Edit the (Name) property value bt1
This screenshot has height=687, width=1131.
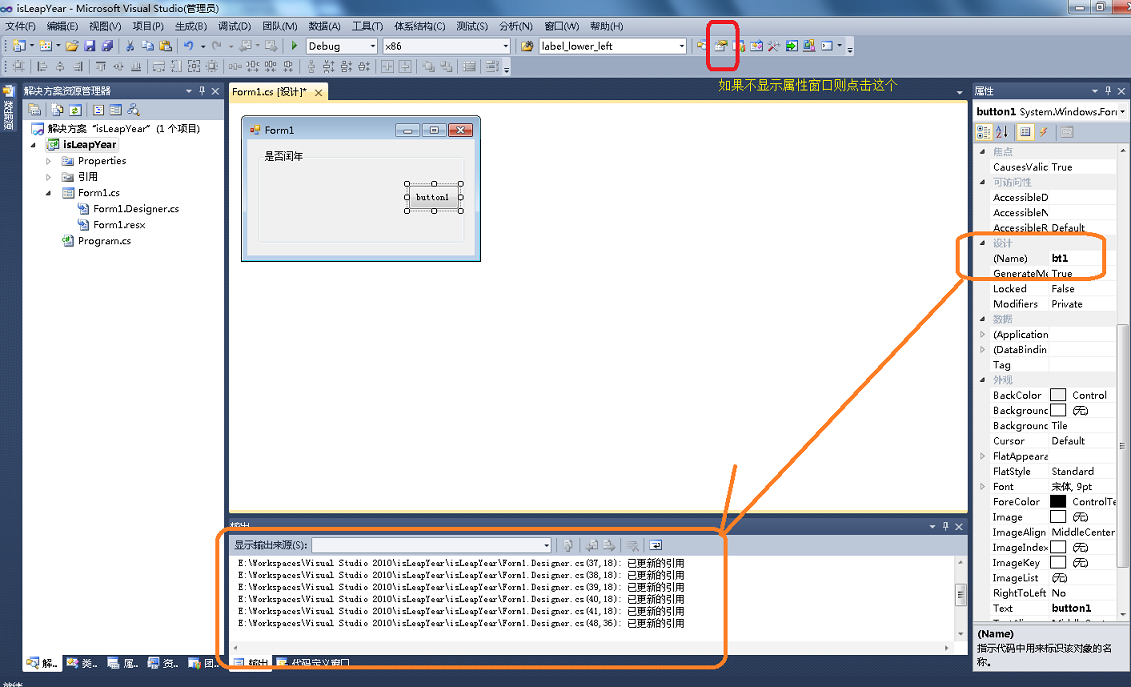(1082, 258)
